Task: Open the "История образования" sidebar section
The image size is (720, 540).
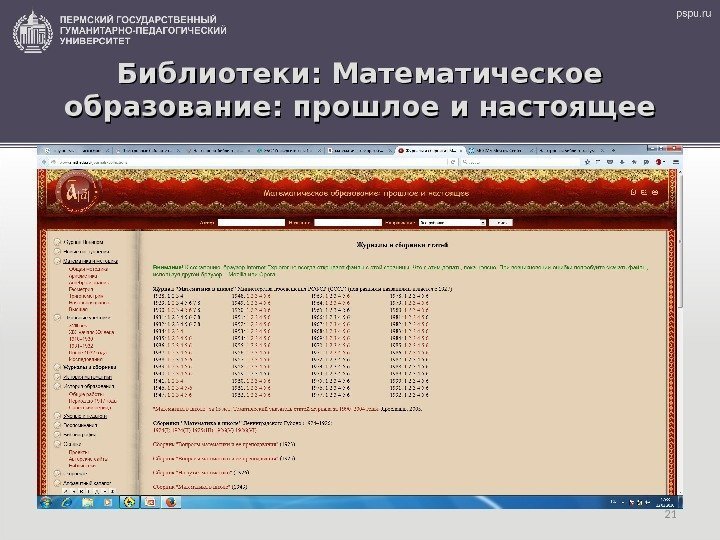Action: click(89, 386)
